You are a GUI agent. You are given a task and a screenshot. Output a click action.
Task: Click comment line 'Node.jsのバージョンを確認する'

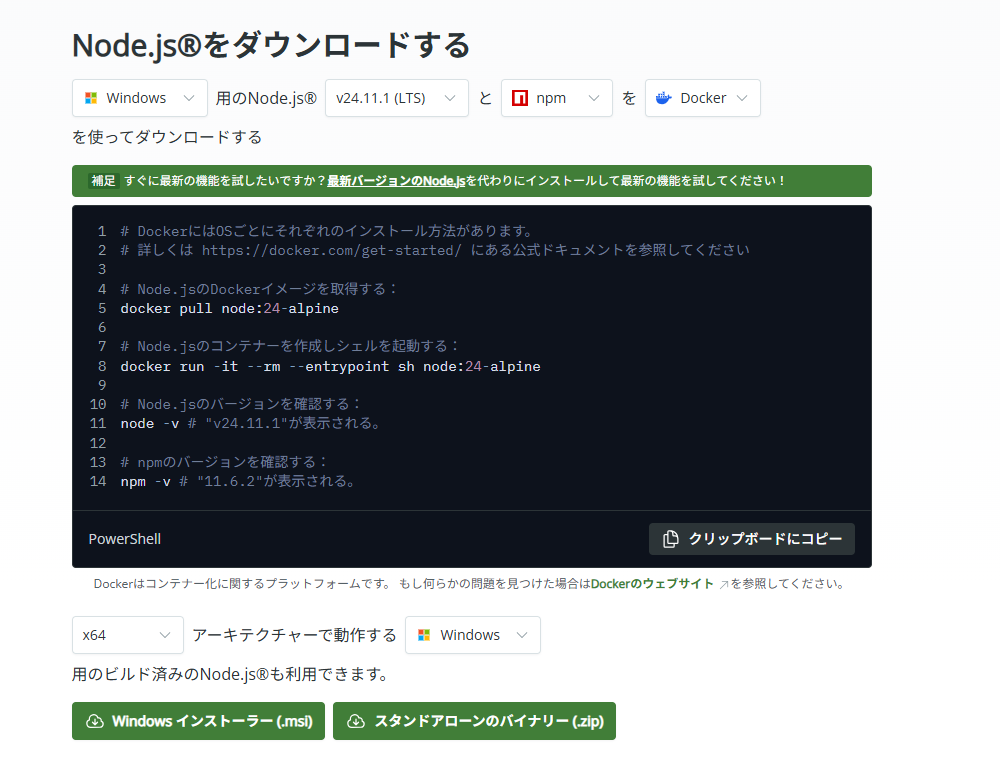pos(241,404)
